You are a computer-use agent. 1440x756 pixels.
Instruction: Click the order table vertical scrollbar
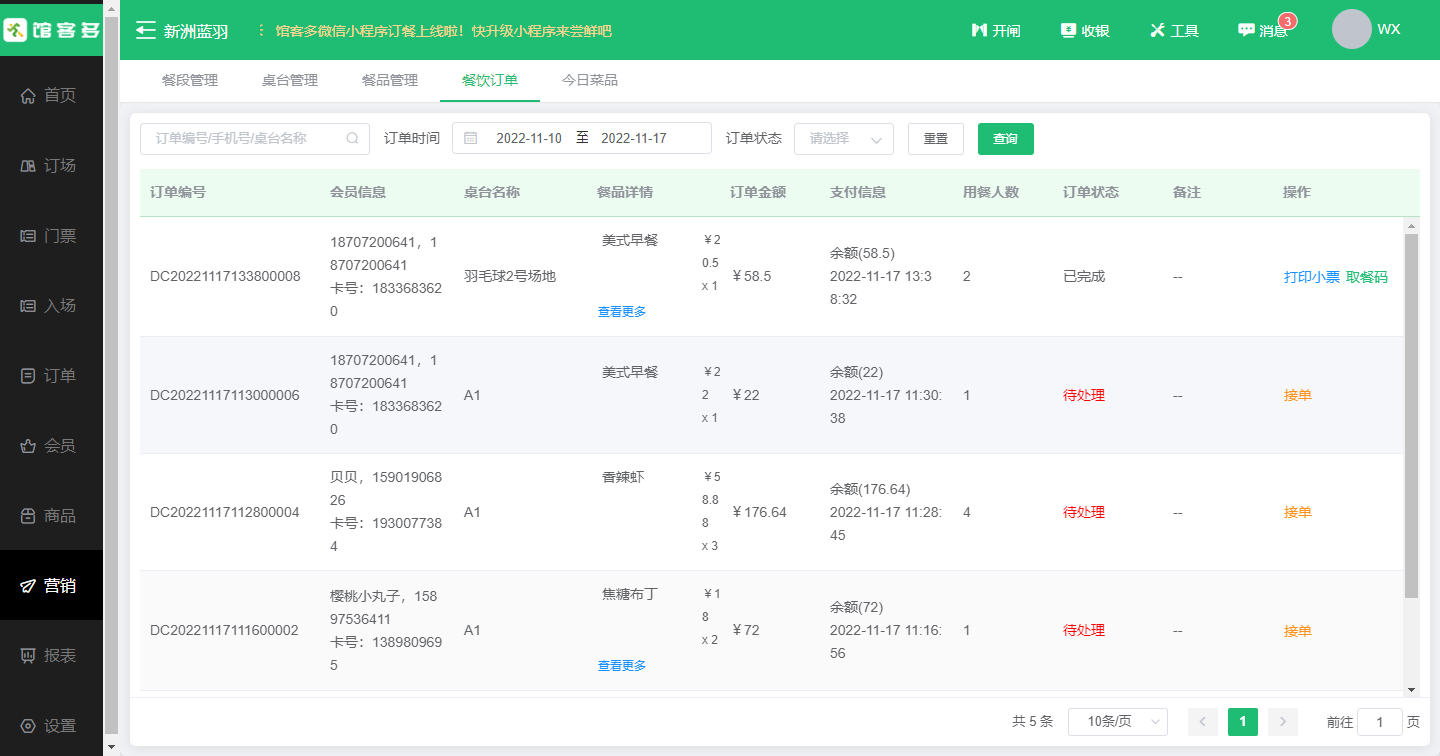(x=1411, y=415)
